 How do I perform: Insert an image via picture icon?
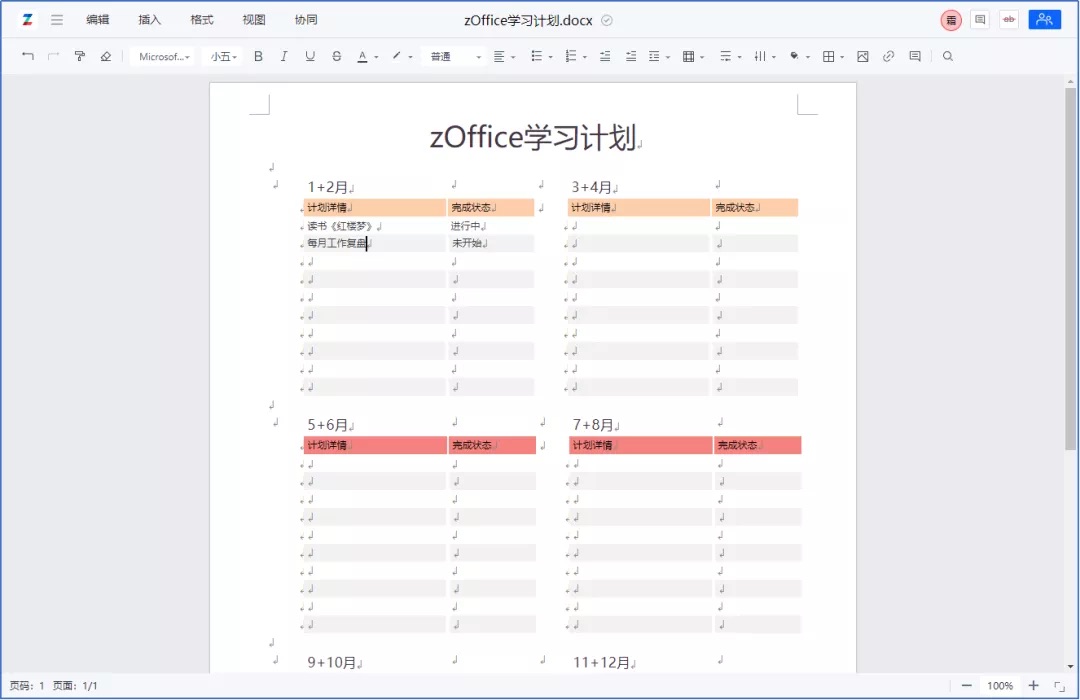click(x=862, y=56)
